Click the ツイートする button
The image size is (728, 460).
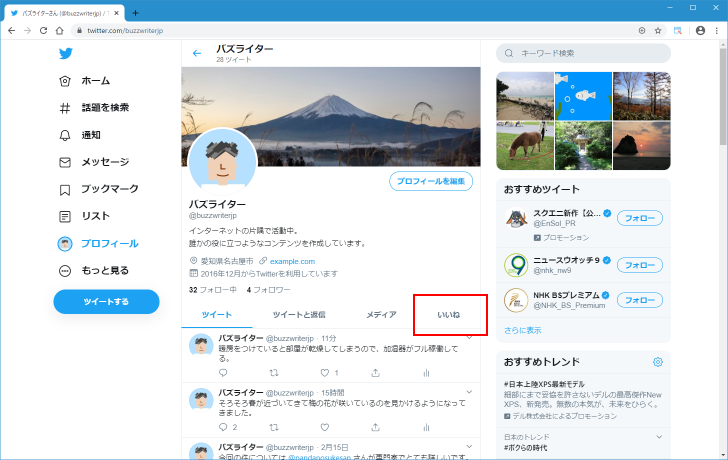click(x=106, y=302)
